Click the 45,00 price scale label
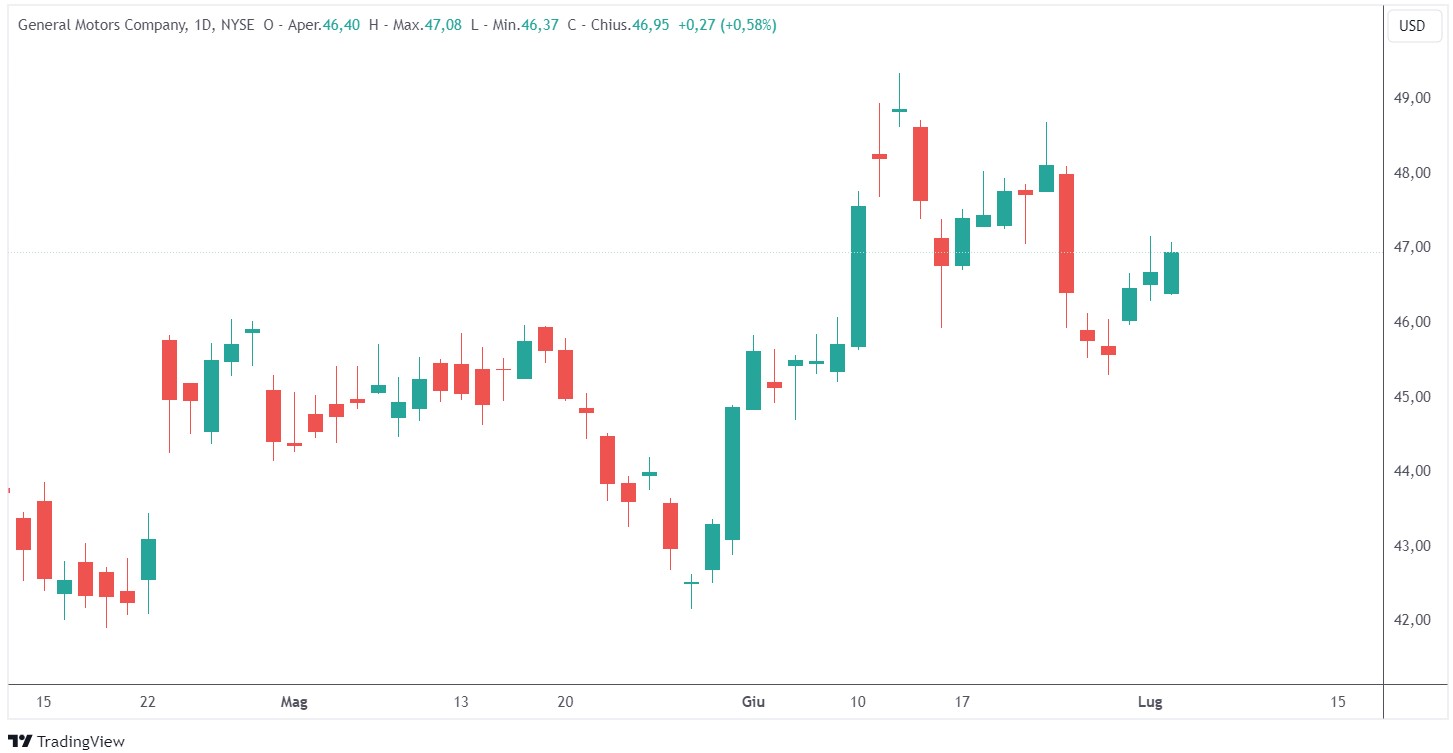Image resolution: width=1453 pixels, height=753 pixels. tap(1410, 397)
